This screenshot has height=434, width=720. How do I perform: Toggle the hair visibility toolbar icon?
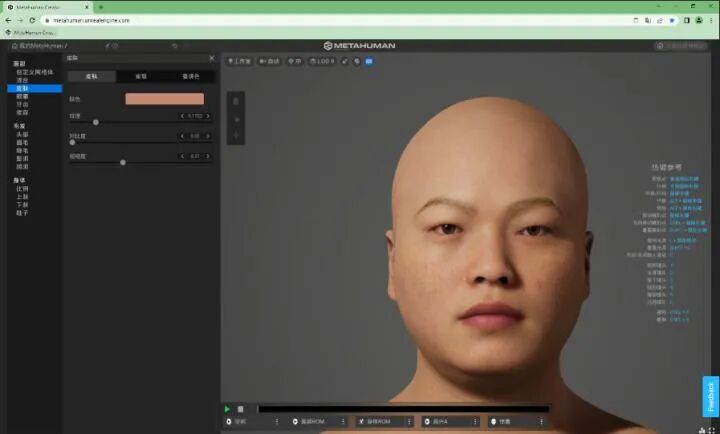pyautogui.click(x=357, y=61)
